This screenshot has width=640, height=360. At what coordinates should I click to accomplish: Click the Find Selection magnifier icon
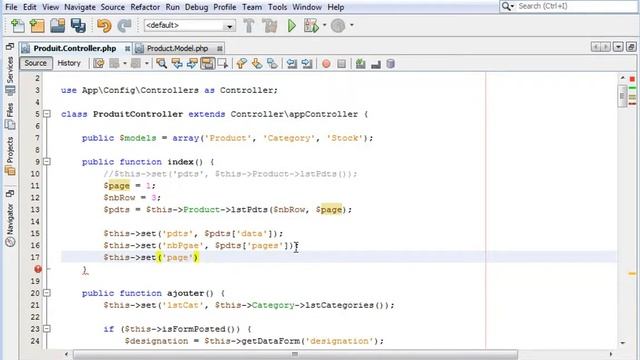162,63
